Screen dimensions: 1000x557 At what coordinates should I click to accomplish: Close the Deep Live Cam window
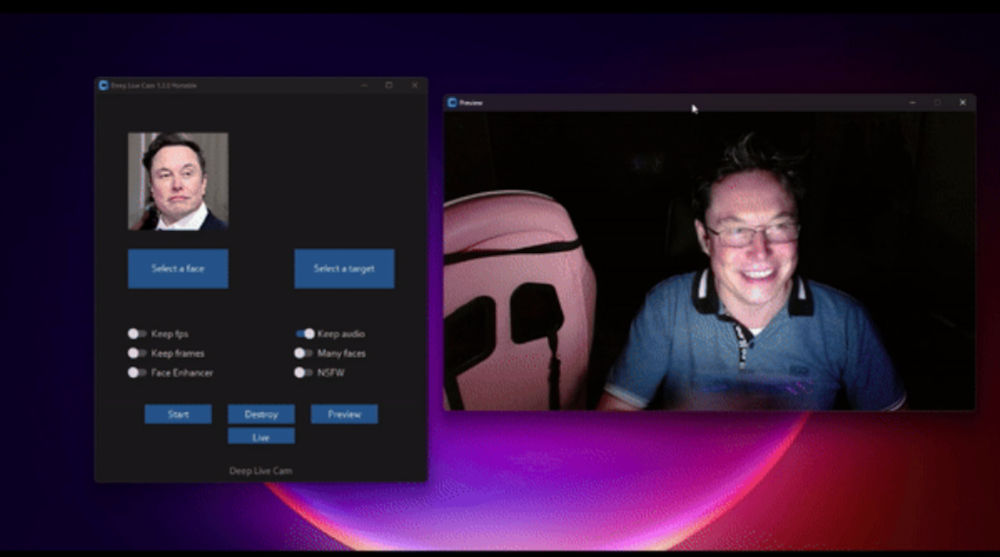pos(415,85)
